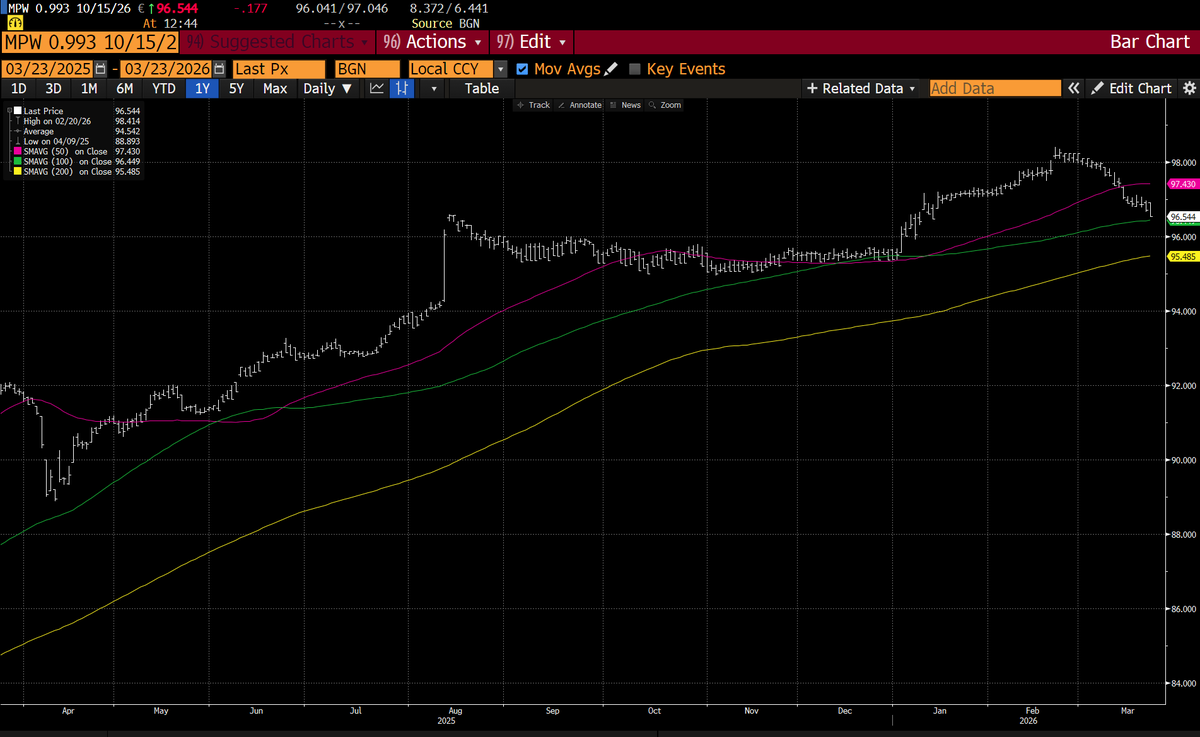Select the YTD range tab
Screen dimensions: 1200x737
click(164, 88)
